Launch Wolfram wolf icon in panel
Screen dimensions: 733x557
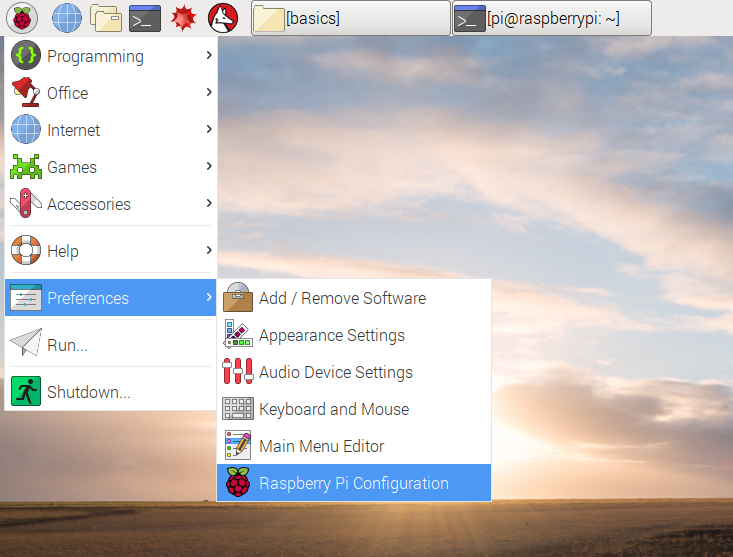pos(223,18)
